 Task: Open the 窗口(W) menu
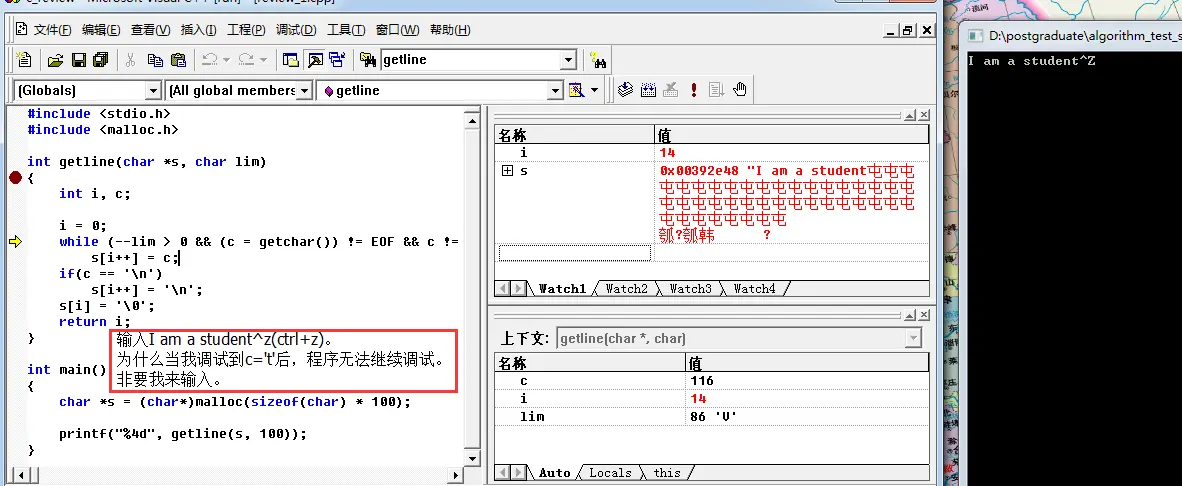pos(397,29)
